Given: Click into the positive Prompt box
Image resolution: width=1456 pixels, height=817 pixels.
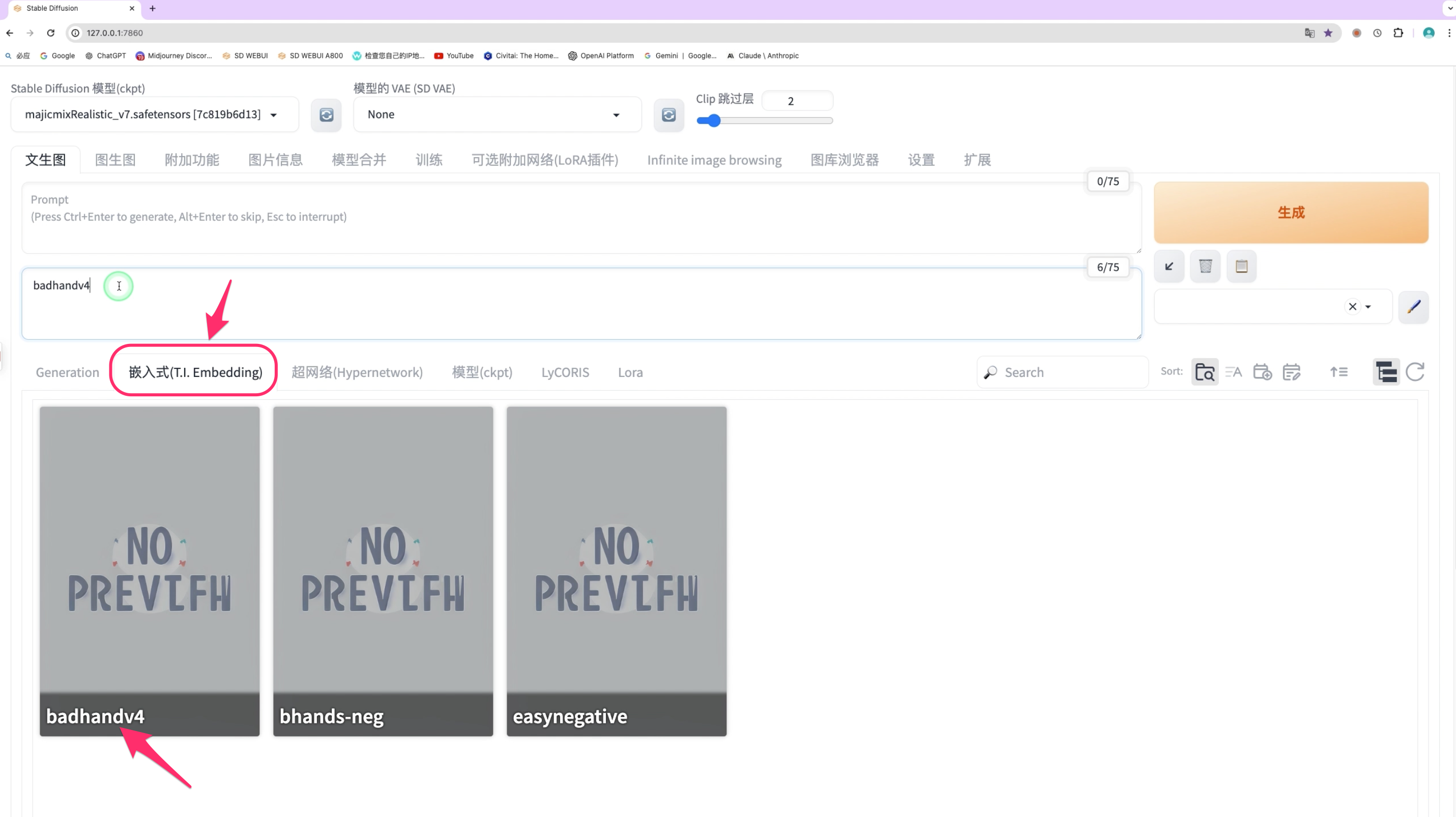Looking at the screenshot, I should (581, 218).
